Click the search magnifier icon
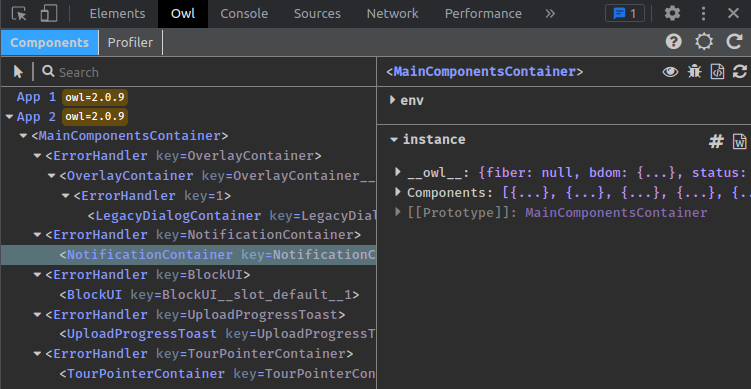 (48, 71)
